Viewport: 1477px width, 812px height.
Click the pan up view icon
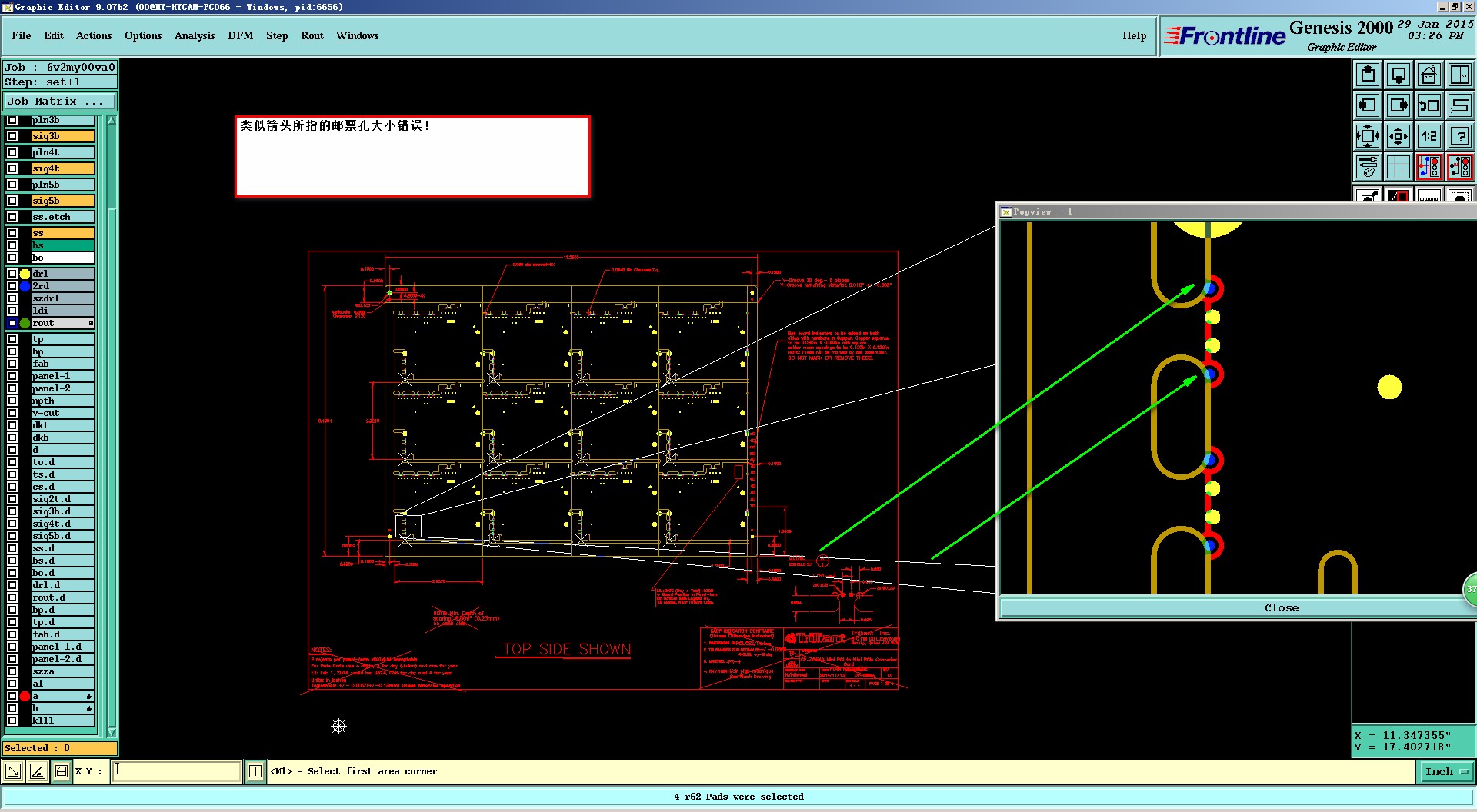tap(1368, 75)
